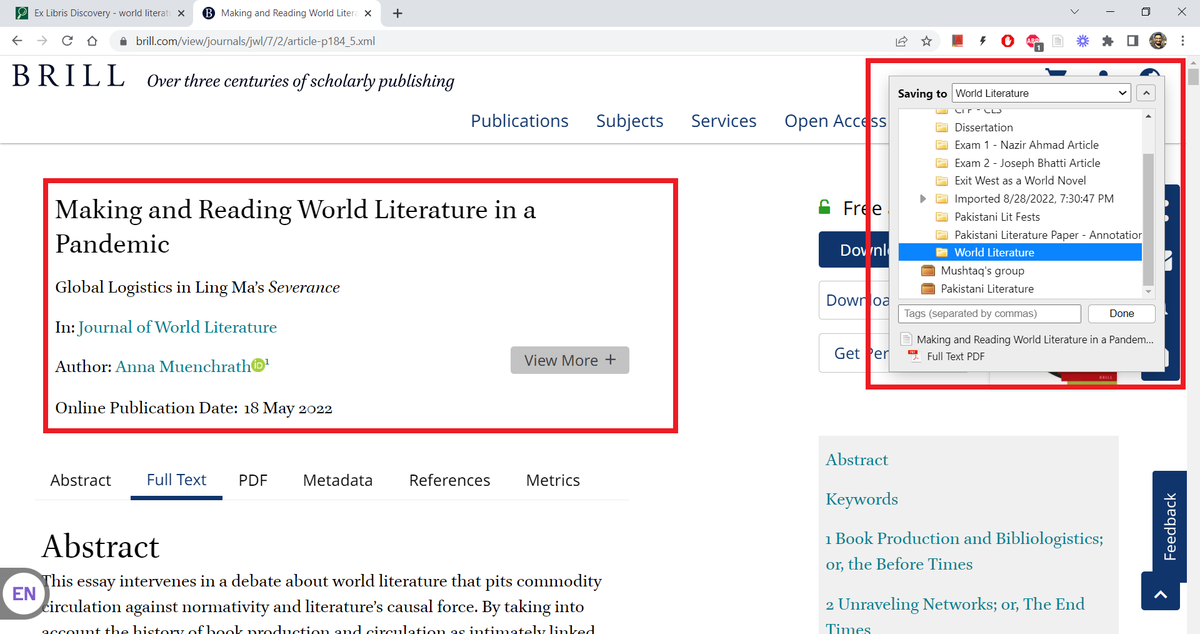This screenshot has height=634, width=1200.
Task: Open Chrome's three-dot menu
Action: (1183, 41)
